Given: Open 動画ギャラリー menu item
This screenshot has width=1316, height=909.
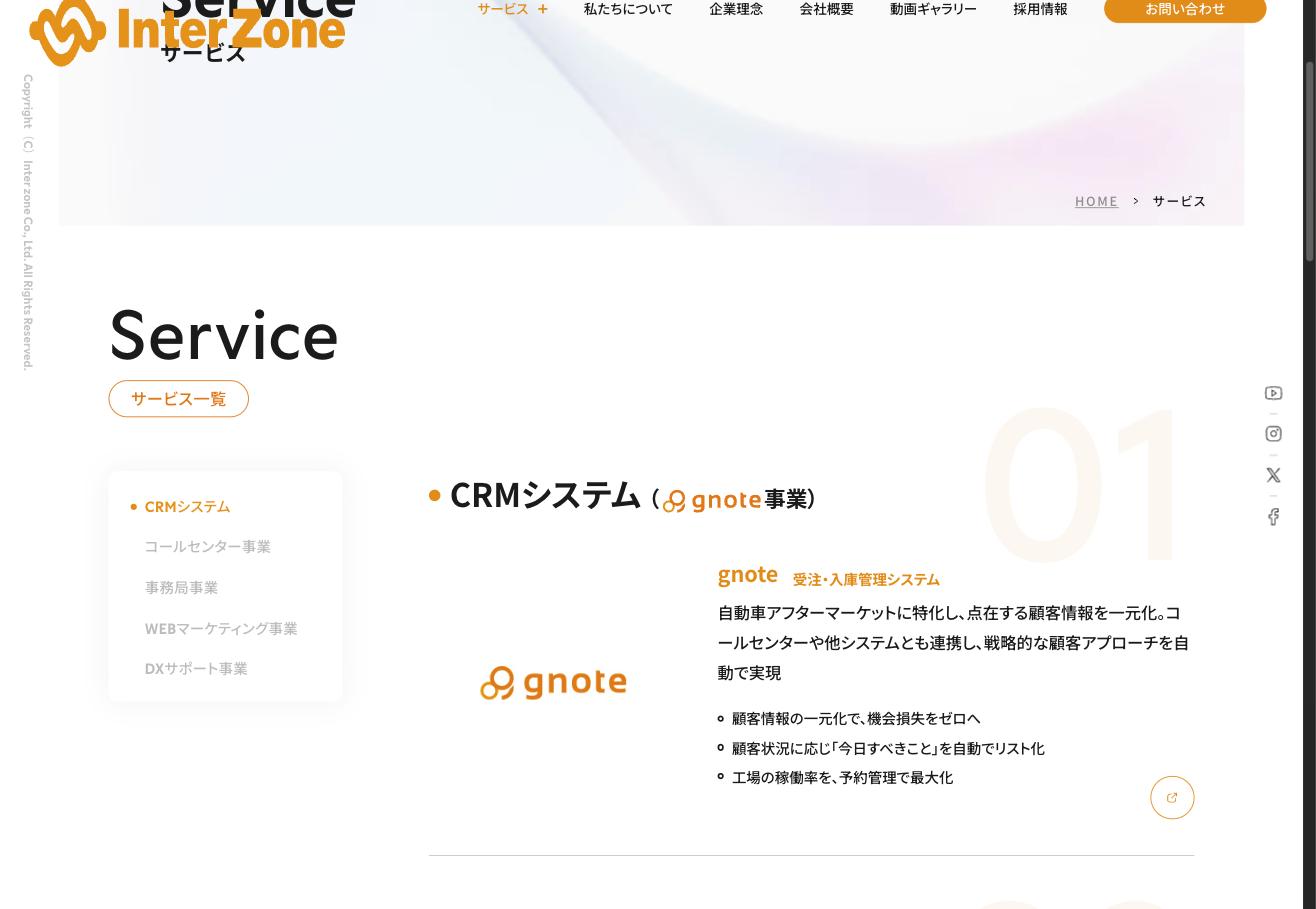Looking at the screenshot, I should pos(933,9).
